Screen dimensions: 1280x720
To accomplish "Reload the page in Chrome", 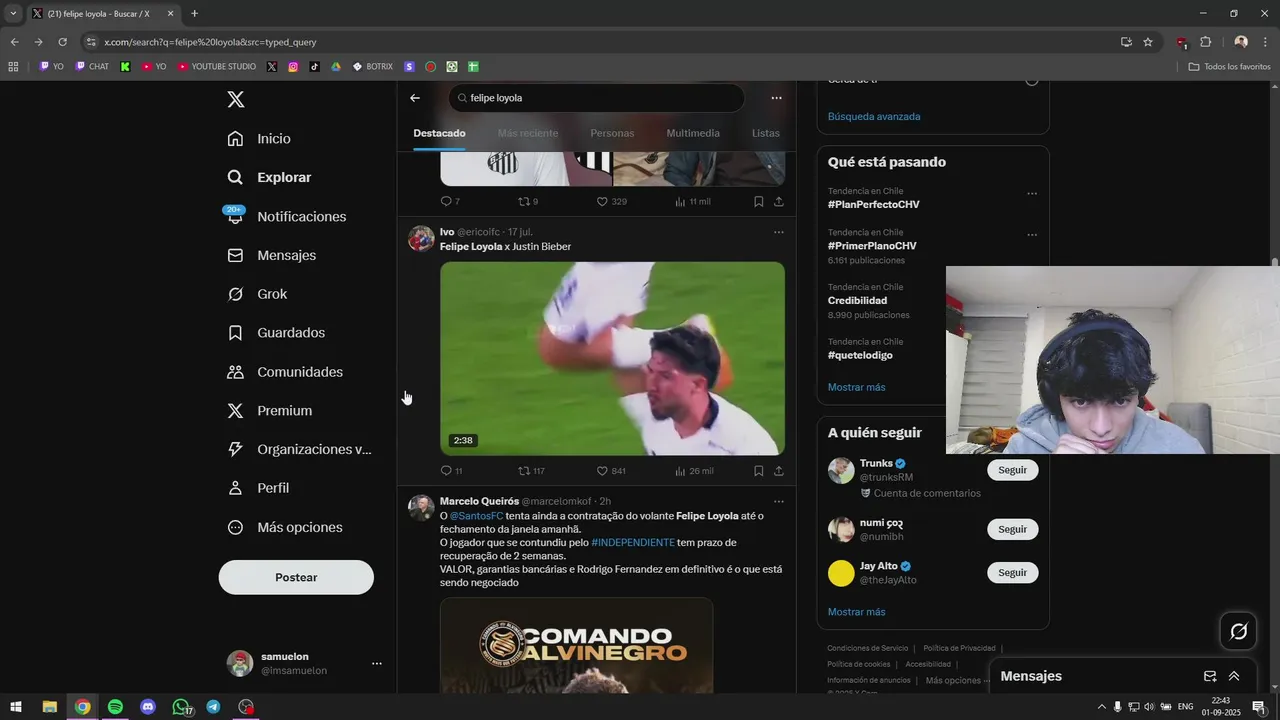I will click(x=62, y=42).
